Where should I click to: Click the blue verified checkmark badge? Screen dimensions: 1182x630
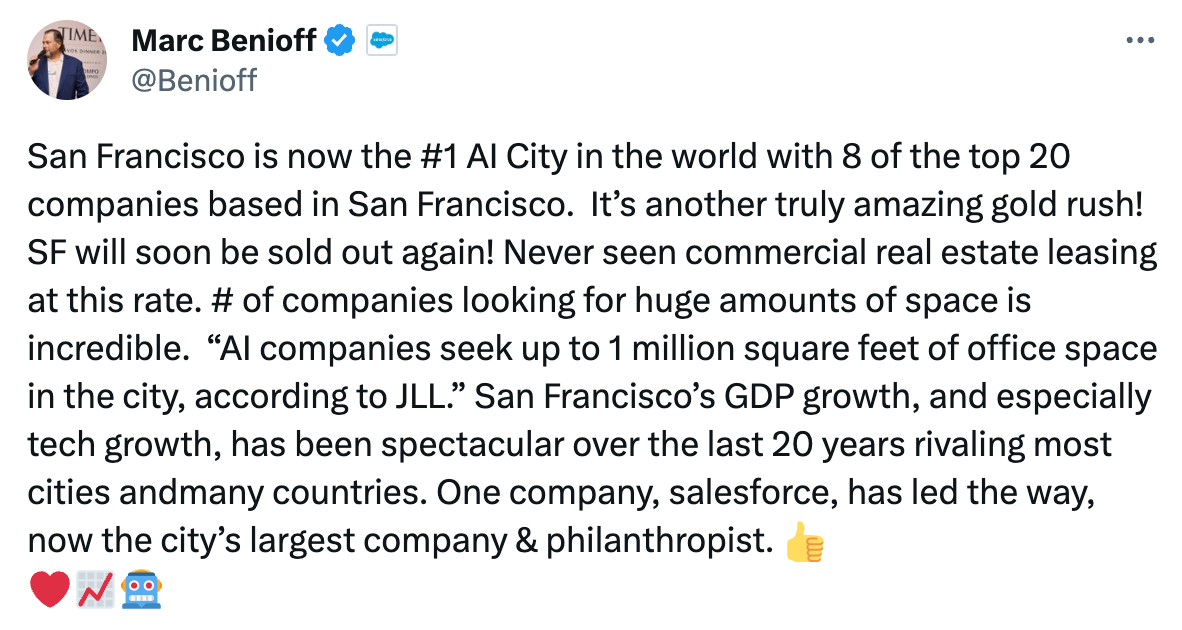pyautogui.click(x=339, y=40)
